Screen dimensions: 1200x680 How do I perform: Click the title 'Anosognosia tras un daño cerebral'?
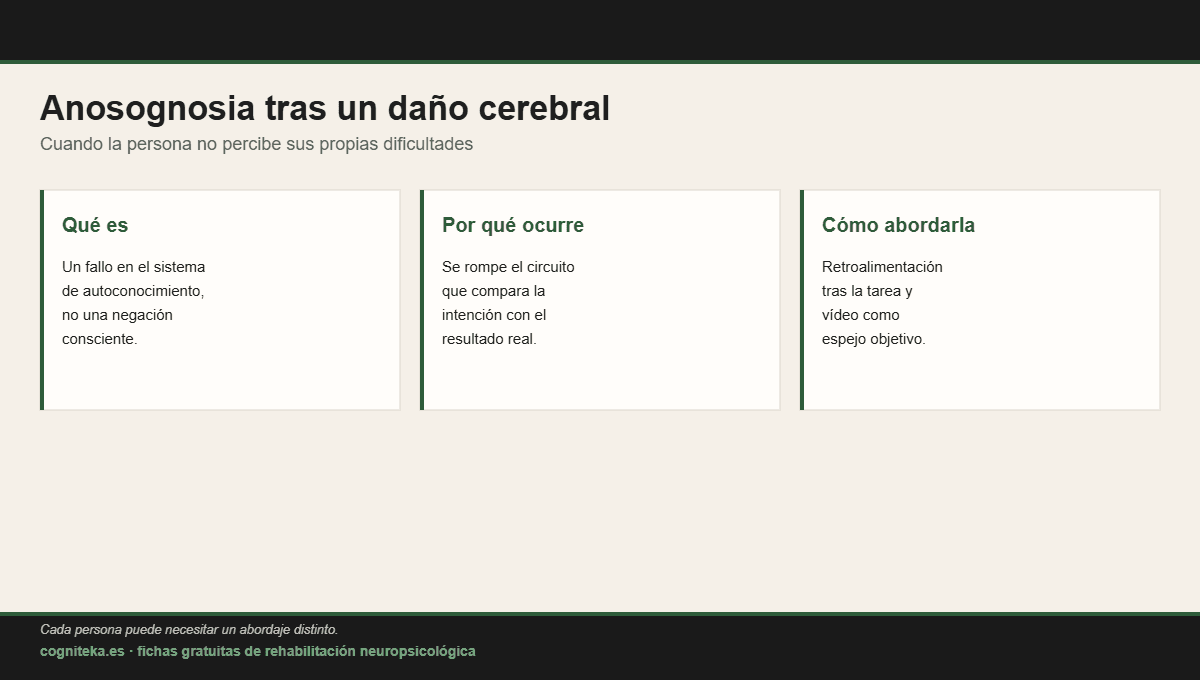tap(325, 108)
